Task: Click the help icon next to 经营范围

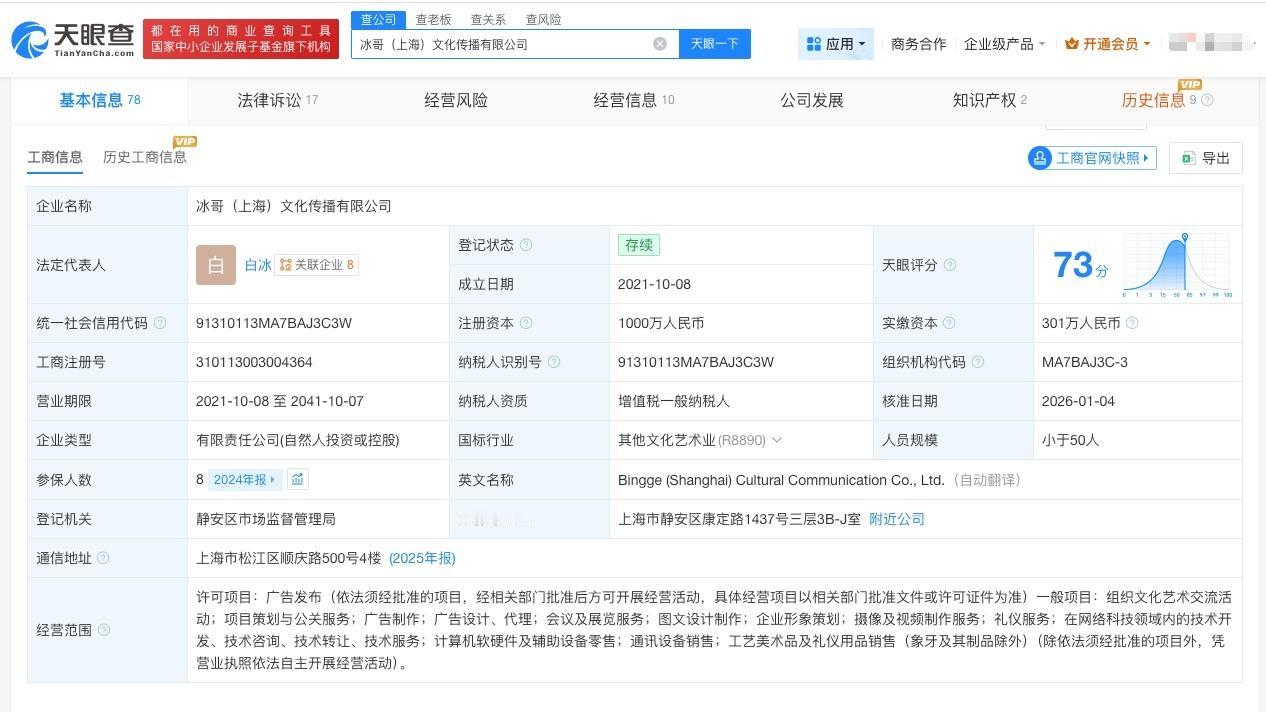Action: pyautogui.click(x=104, y=630)
